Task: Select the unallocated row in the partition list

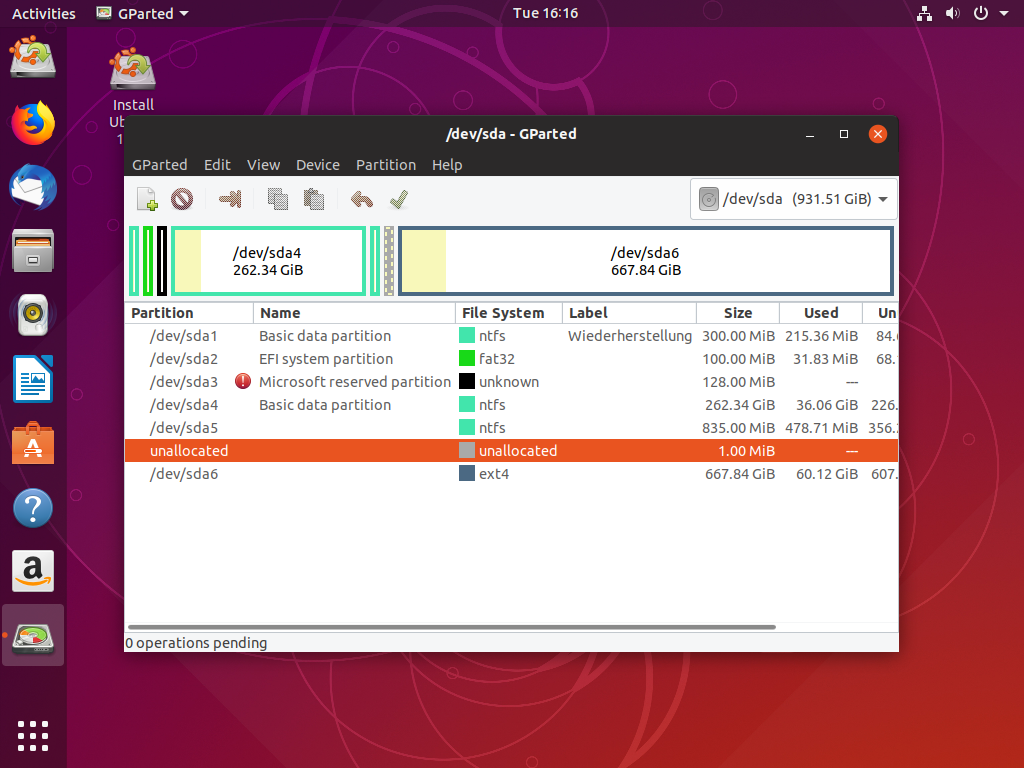Action: [x=511, y=451]
